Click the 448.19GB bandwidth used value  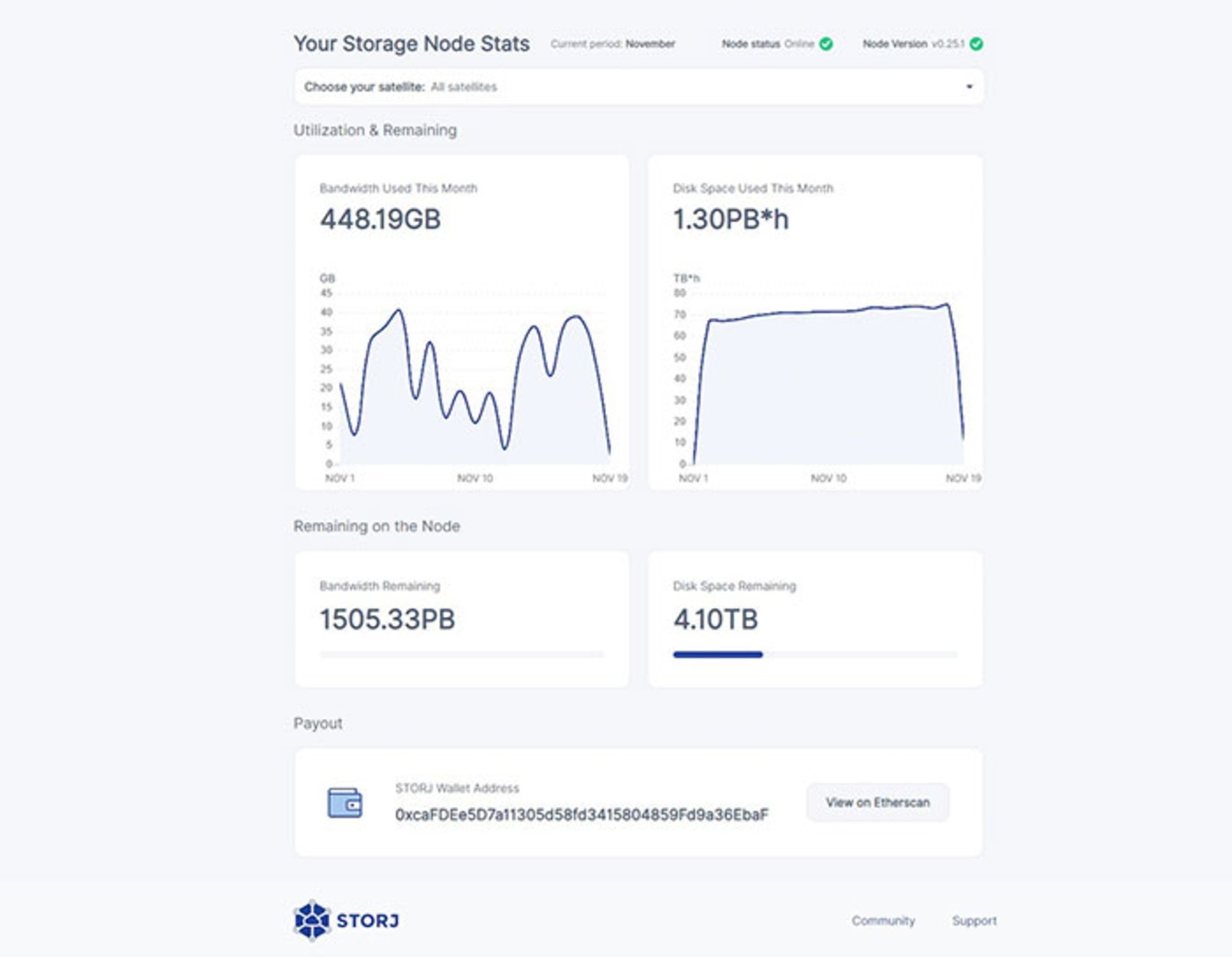[380, 219]
